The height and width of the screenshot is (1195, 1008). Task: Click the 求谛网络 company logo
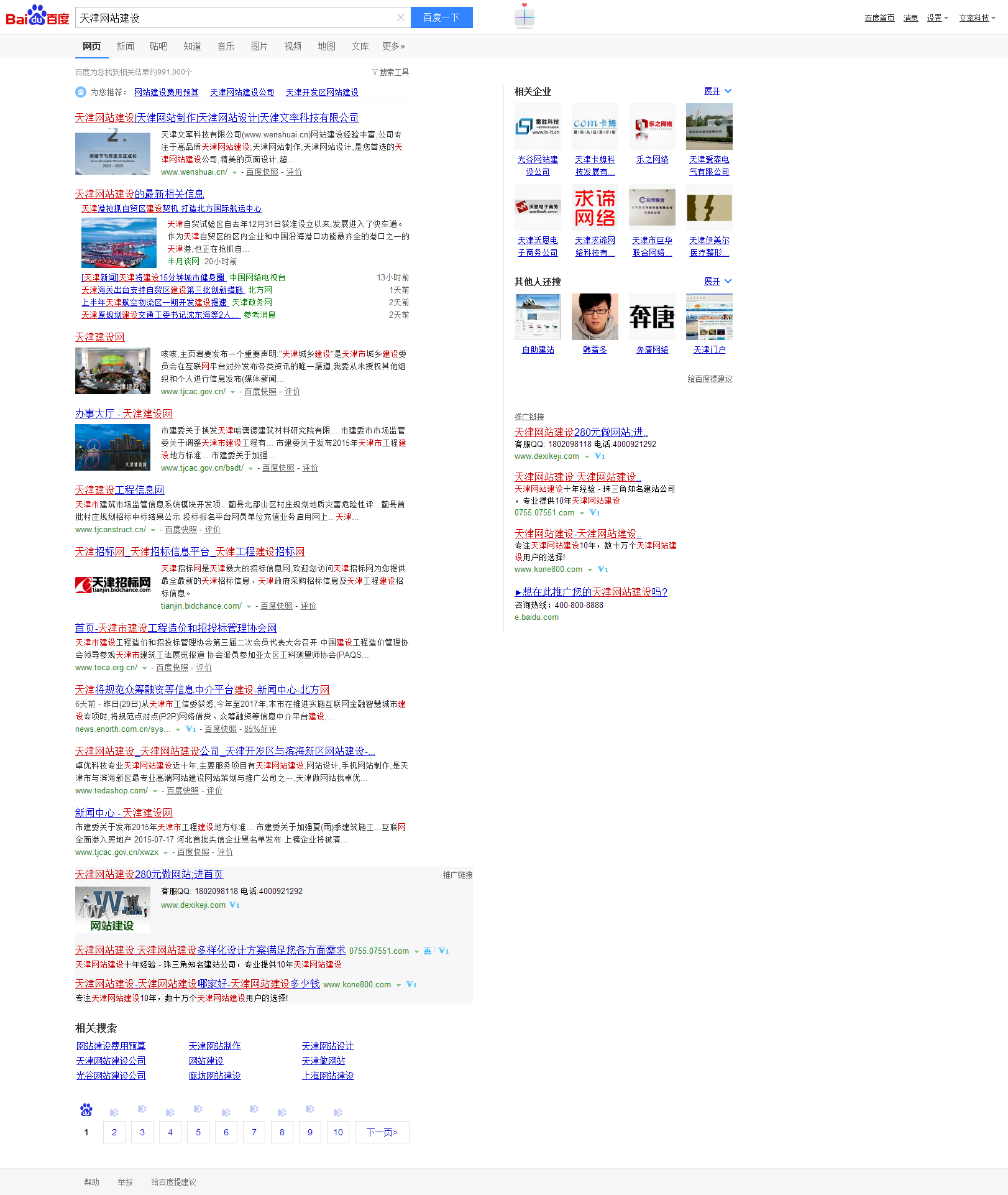[x=595, y=208]
